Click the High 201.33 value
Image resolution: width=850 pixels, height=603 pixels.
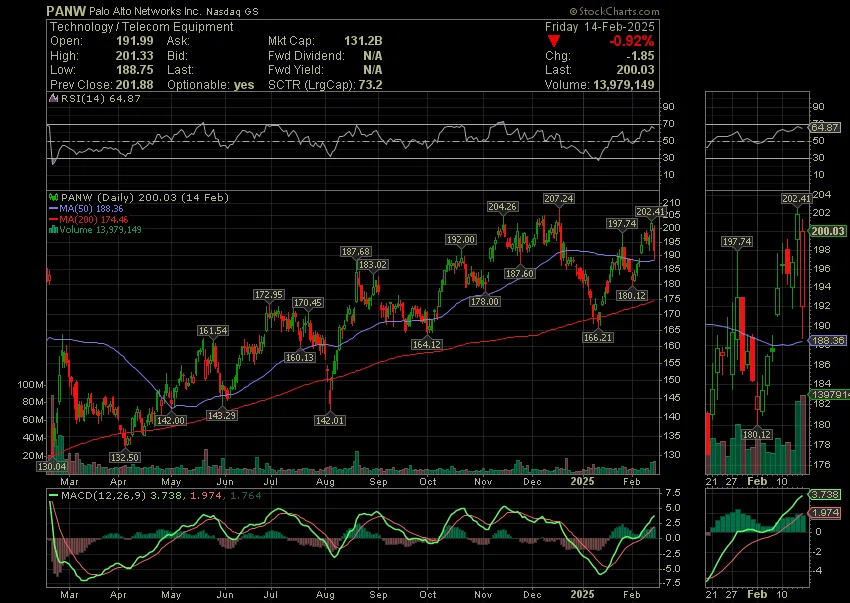(x=134, y=56)
